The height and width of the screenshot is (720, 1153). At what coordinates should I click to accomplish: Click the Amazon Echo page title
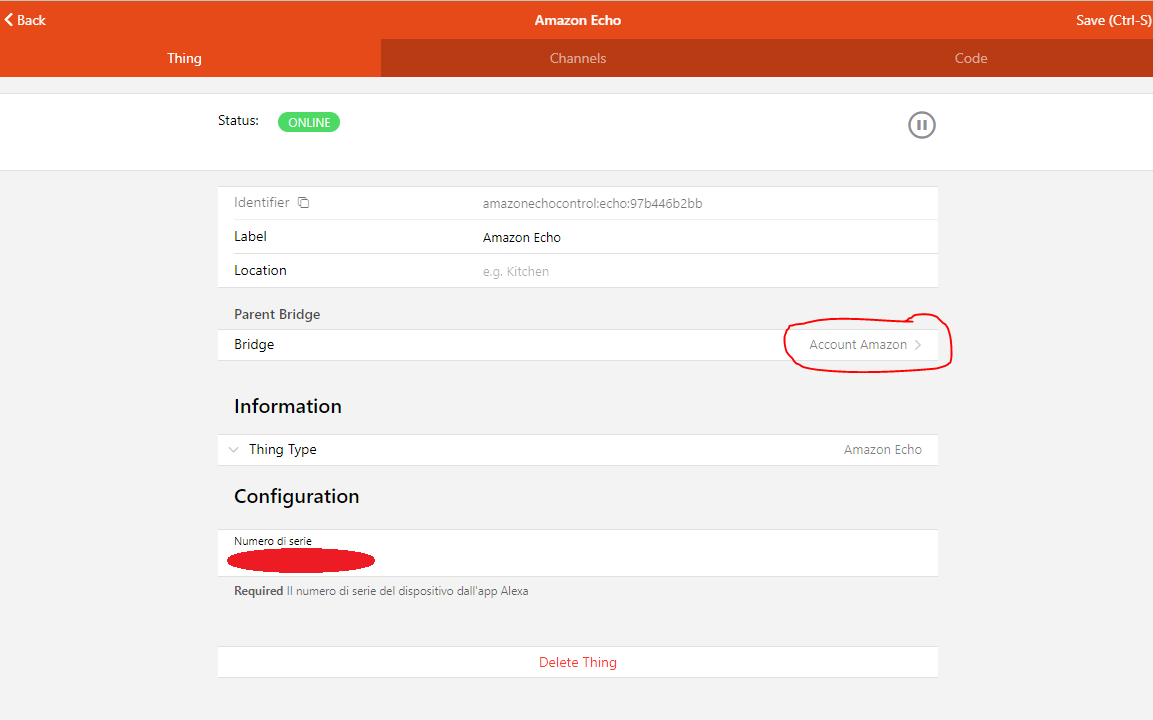click(x=577, y=20)
